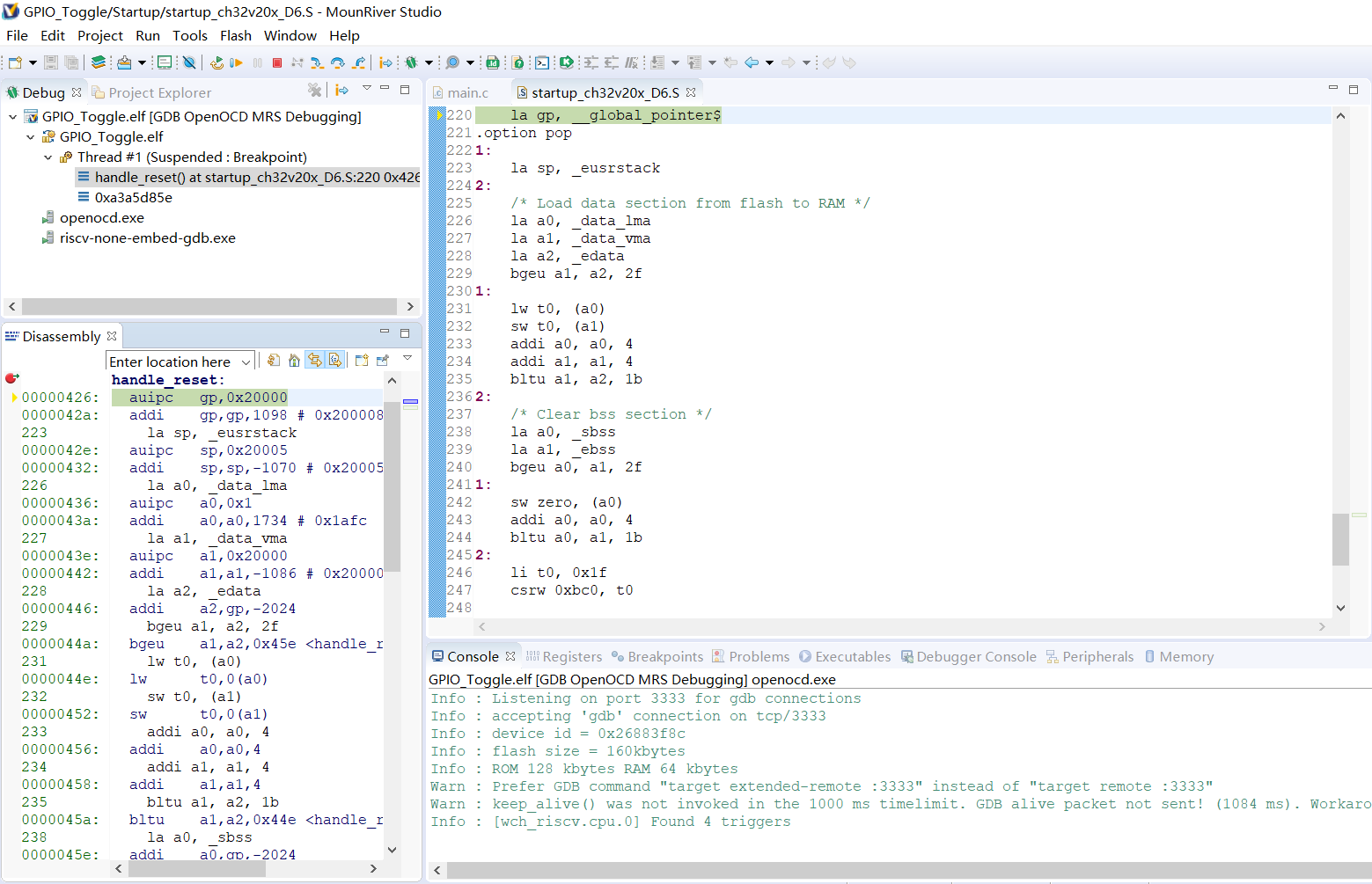The image size is (1372, 884).
Task: Select riscv-none-embed-gdb.exe in Debug tree
Action: pos(139,237)
